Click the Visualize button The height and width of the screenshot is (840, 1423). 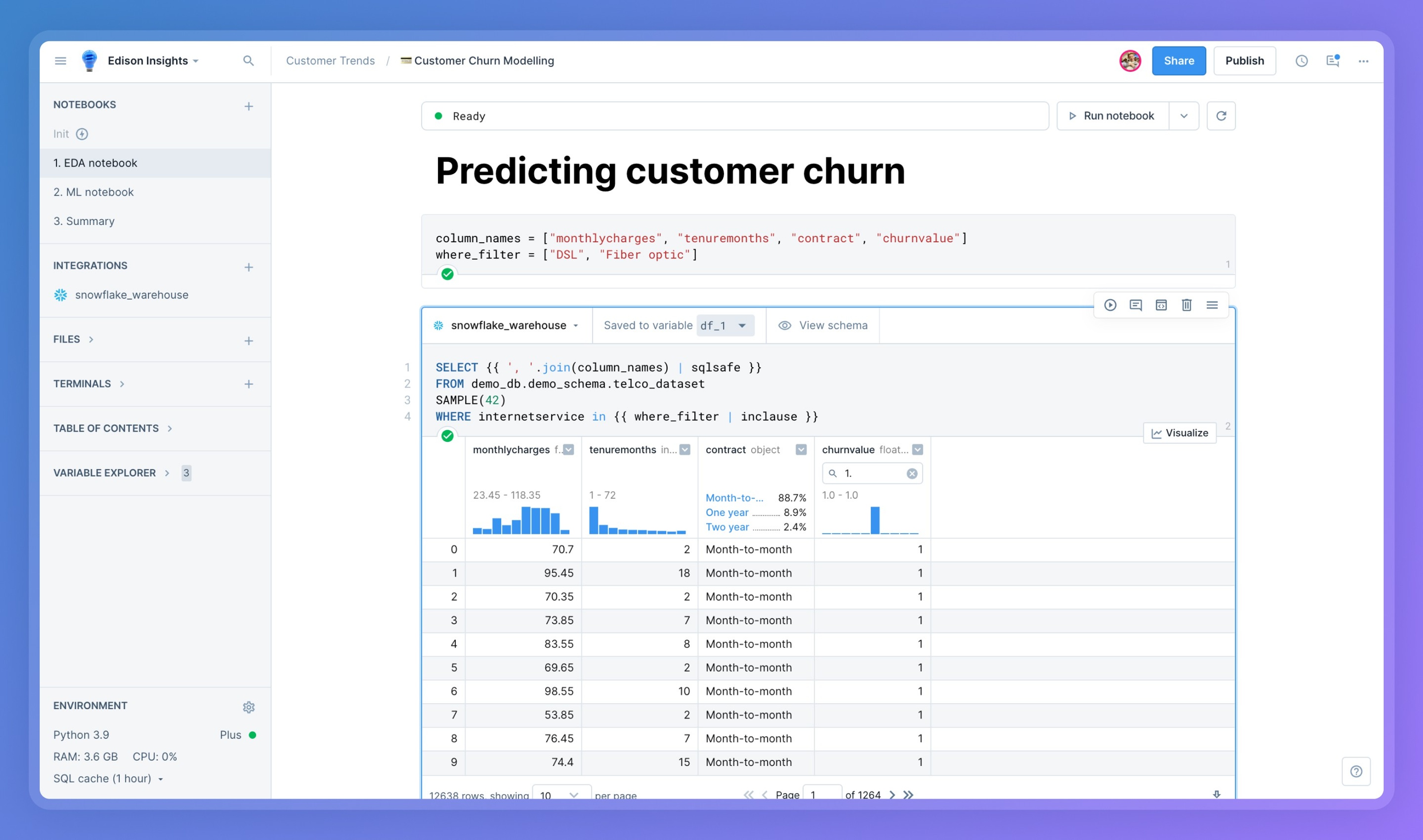coord(1180,433)
